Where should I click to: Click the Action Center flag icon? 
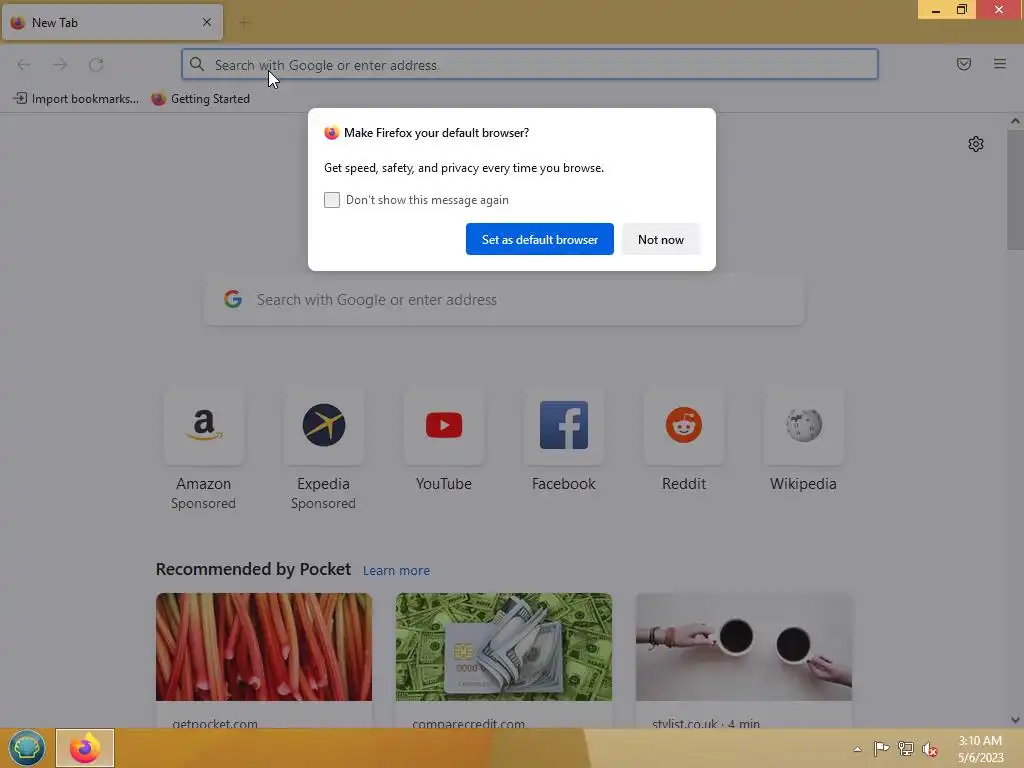(x=881, y=748)
